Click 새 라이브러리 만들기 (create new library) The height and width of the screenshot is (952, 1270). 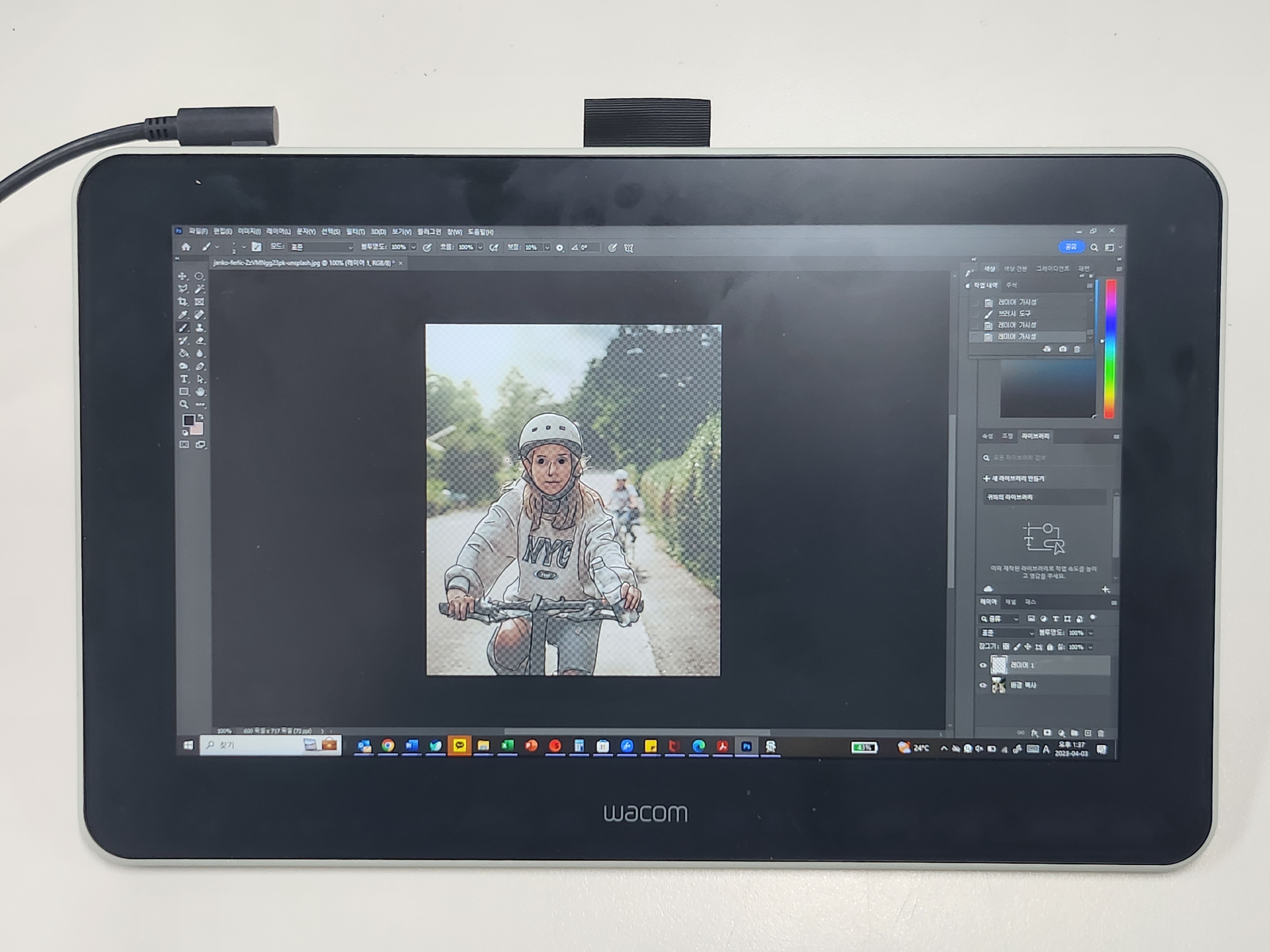(x=1013, y=479)
